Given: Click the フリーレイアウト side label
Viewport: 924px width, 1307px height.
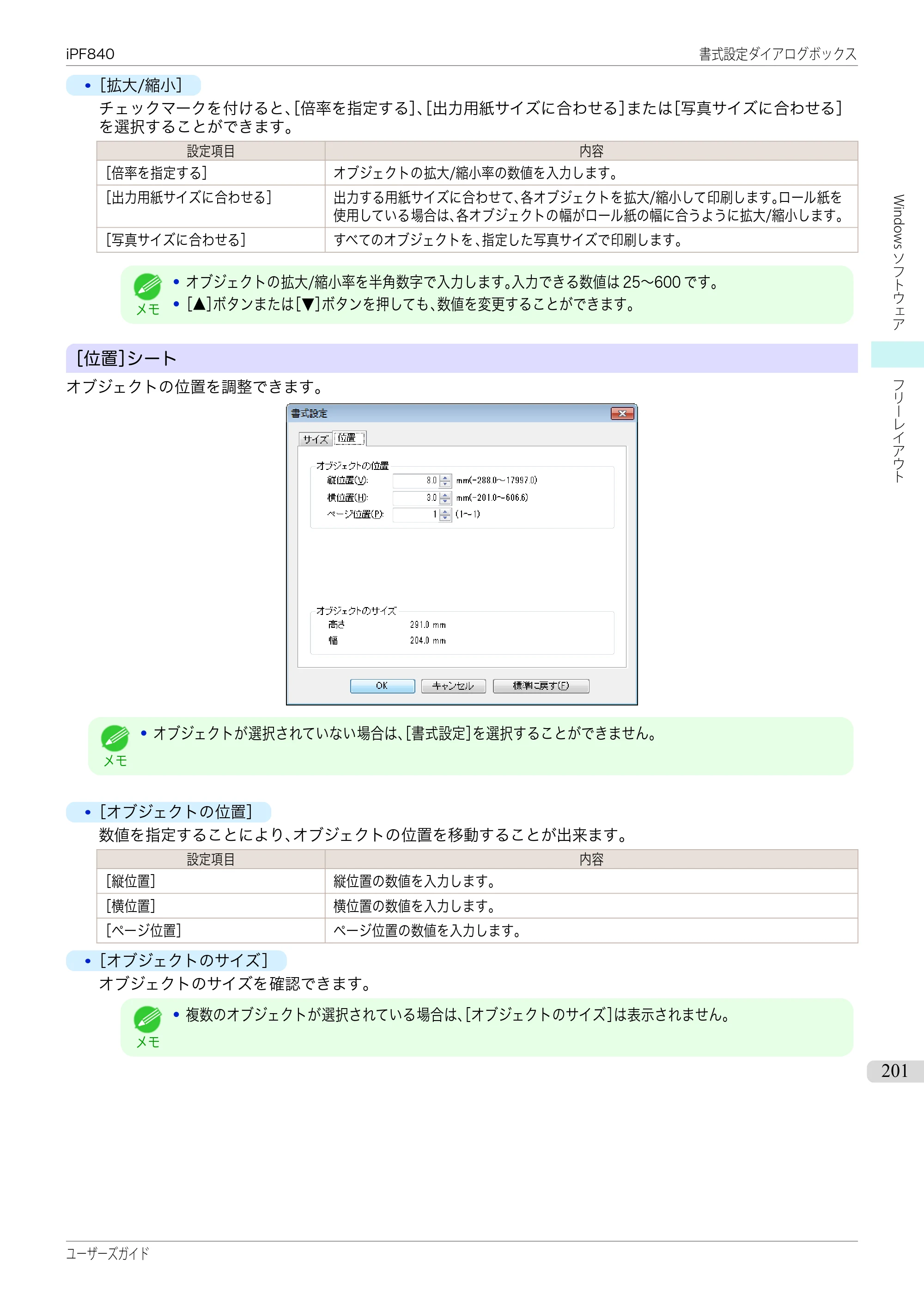Looking at the screenshot, I should coord(899,431).
